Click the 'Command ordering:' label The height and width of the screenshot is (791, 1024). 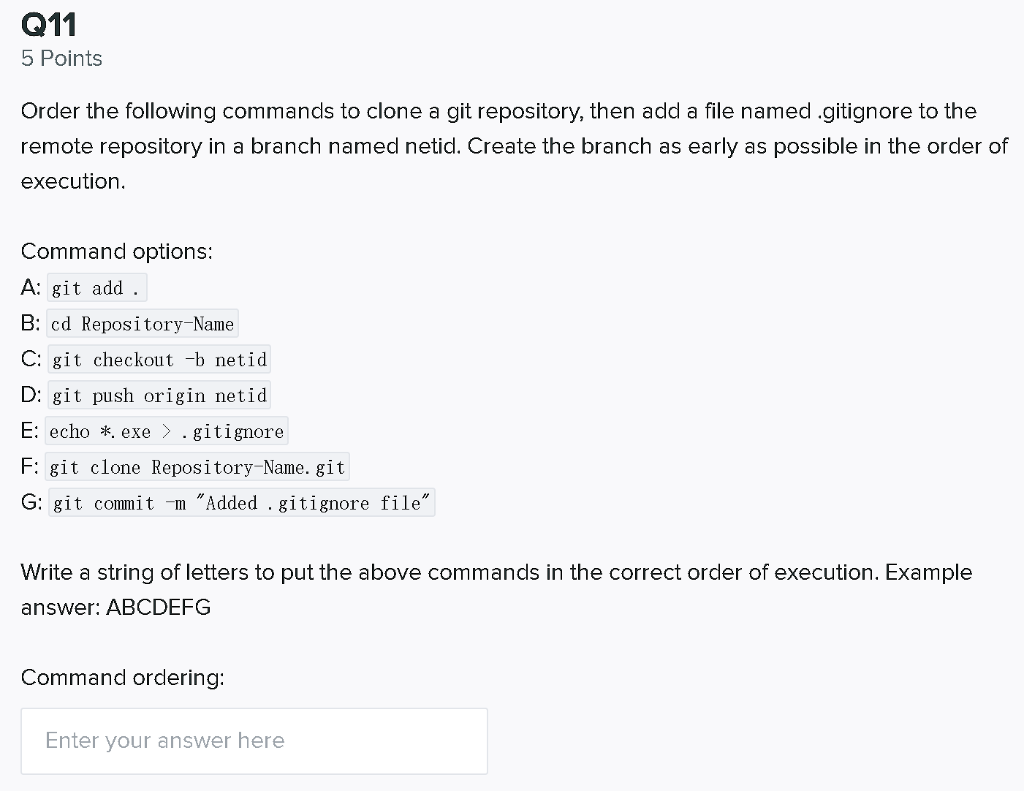tap(121, 678)
